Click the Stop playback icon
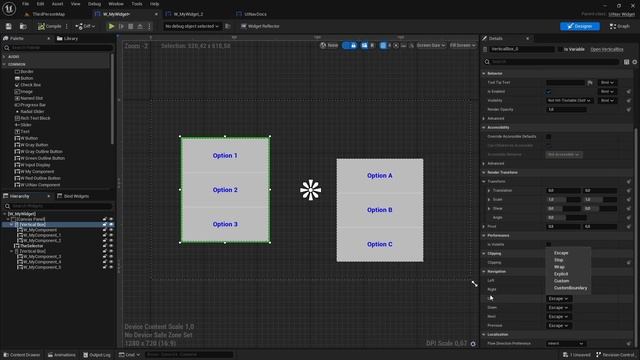The image size is (640, 360). tap(131, 26)
